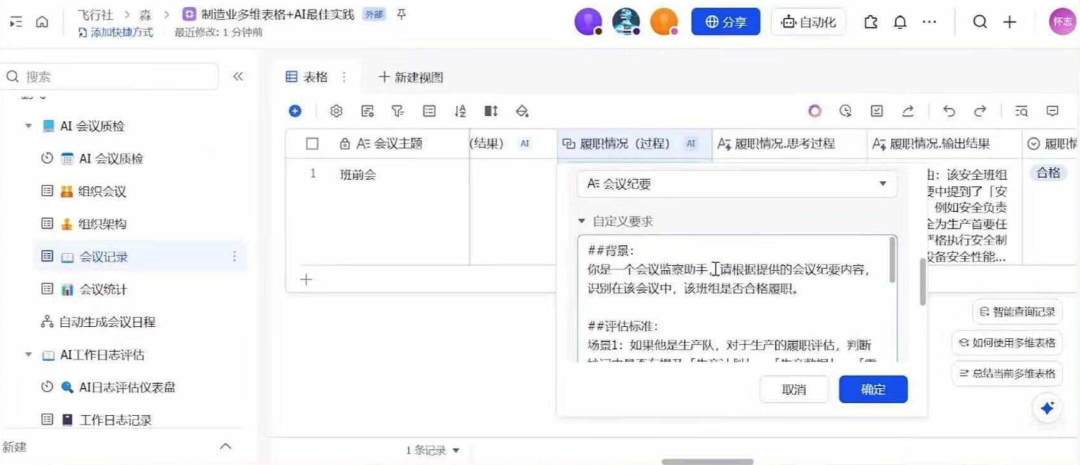This screenshot has width=1080, height=465.
Task: Click the blue 确定 button
Action: coord(872,389)
